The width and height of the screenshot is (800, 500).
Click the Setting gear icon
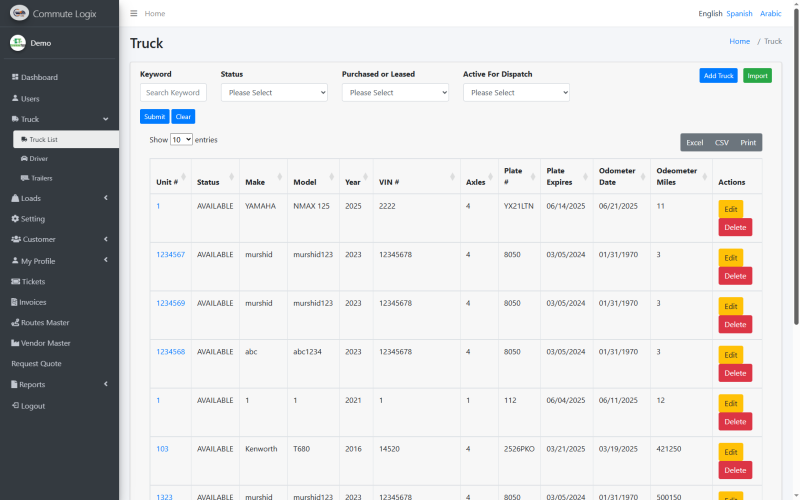tap(15, 218)
